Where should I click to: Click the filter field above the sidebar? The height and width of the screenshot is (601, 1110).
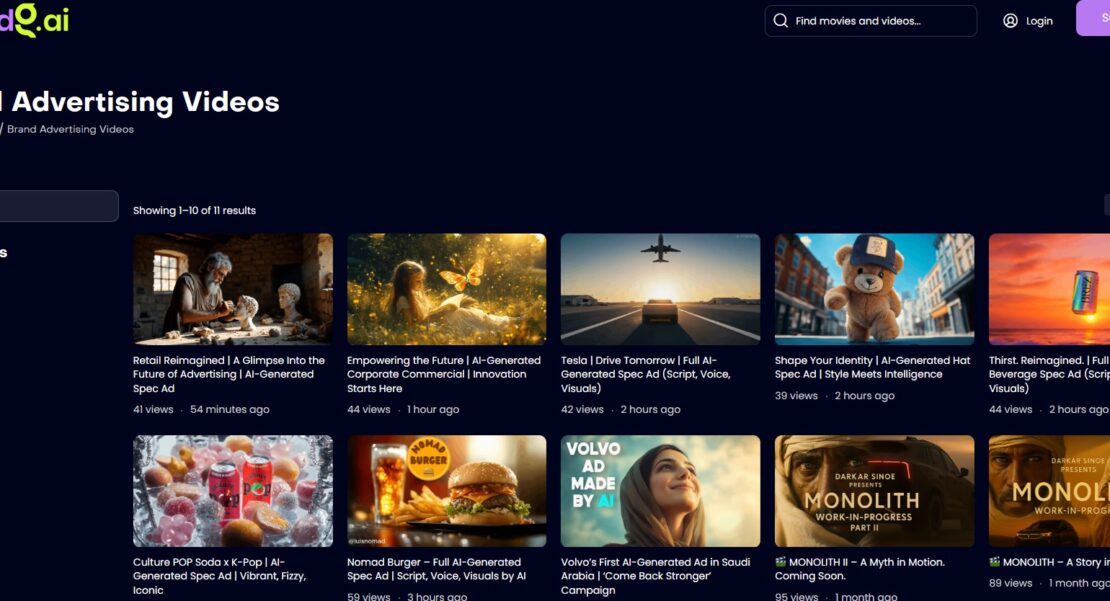(x=59, y=206)
